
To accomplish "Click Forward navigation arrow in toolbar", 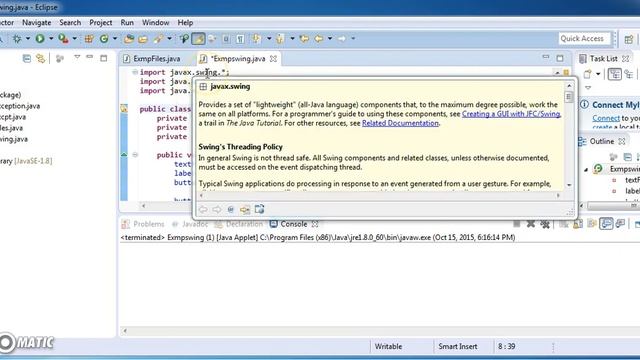I will point(342,39).
